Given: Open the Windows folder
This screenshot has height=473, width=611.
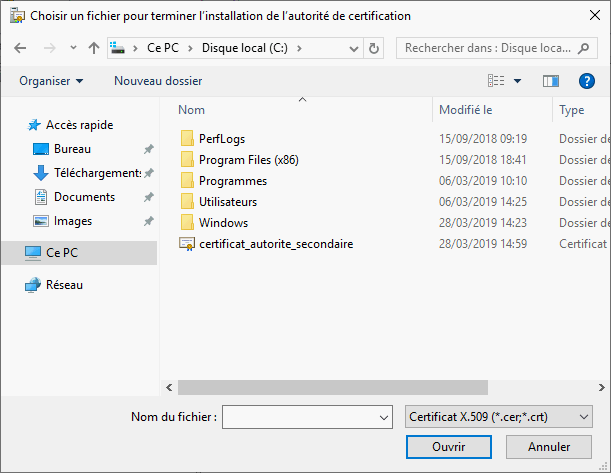Looking at the screenshot, I should pyautogui.click(x=223, y=223).
